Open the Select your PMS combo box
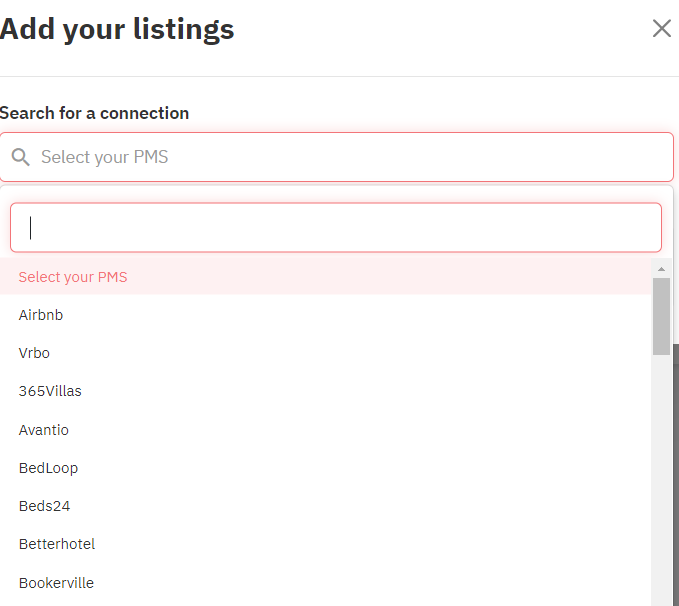 click(x=336, y=157)
